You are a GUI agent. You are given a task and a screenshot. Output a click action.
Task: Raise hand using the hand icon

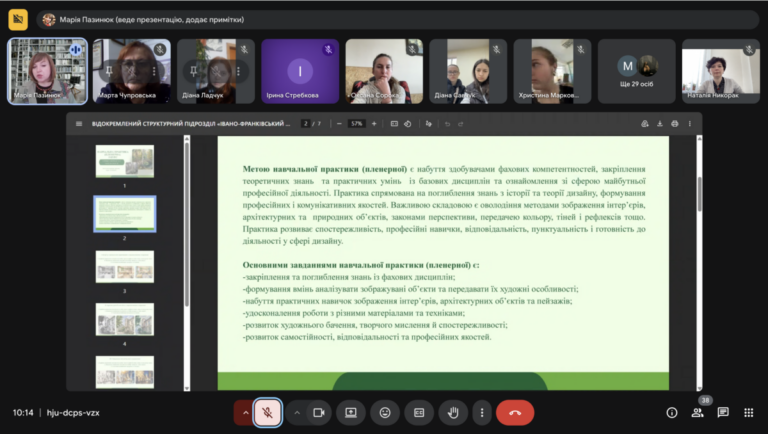click(453, 413)
